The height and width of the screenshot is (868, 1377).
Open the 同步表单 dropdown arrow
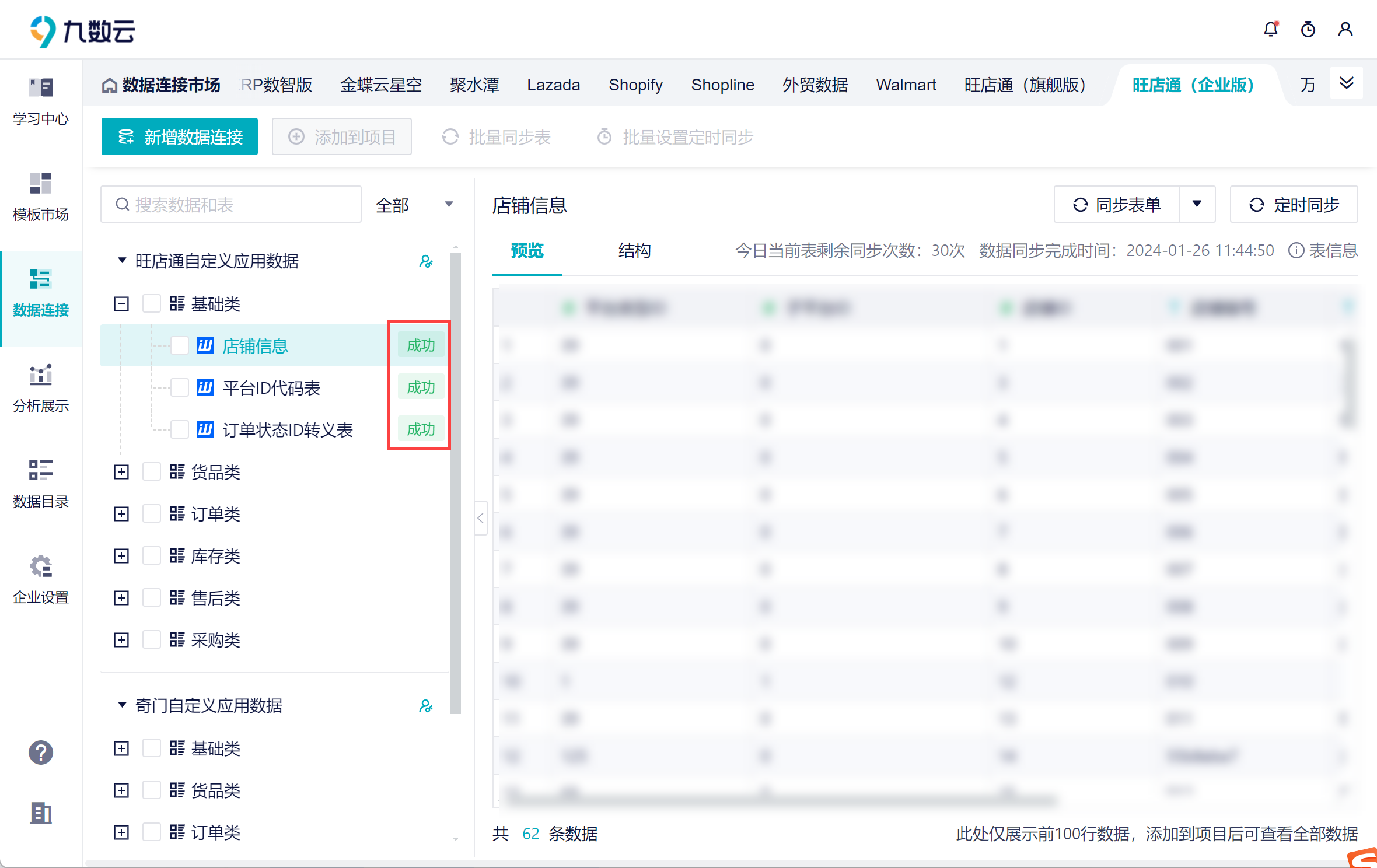pos(1197,204)
